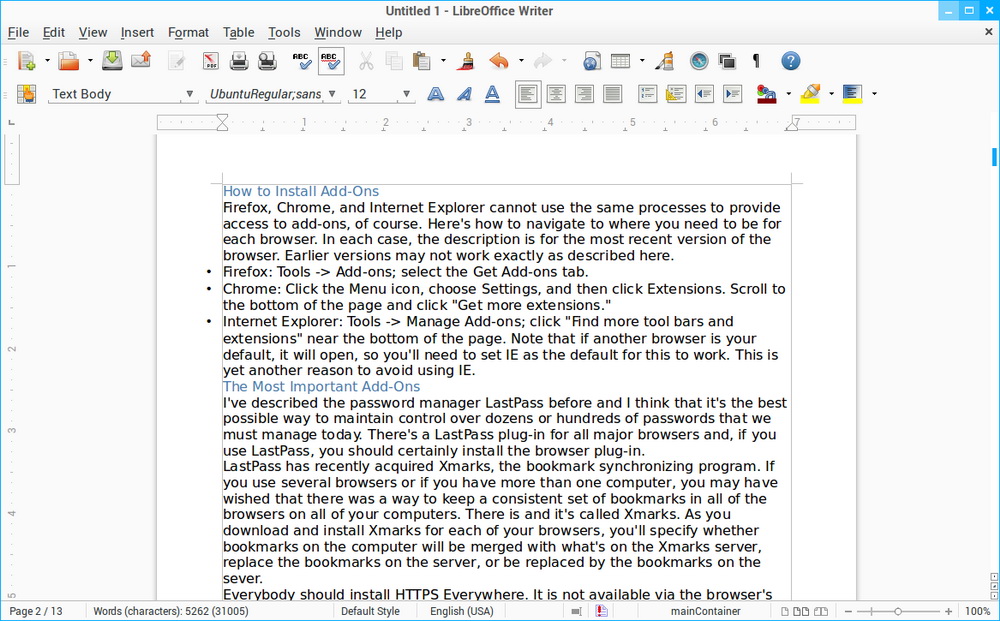The height and width of the screenshot is (621, 1000).
Task: Center the paragraph horizontally
Action: [556, 94]
